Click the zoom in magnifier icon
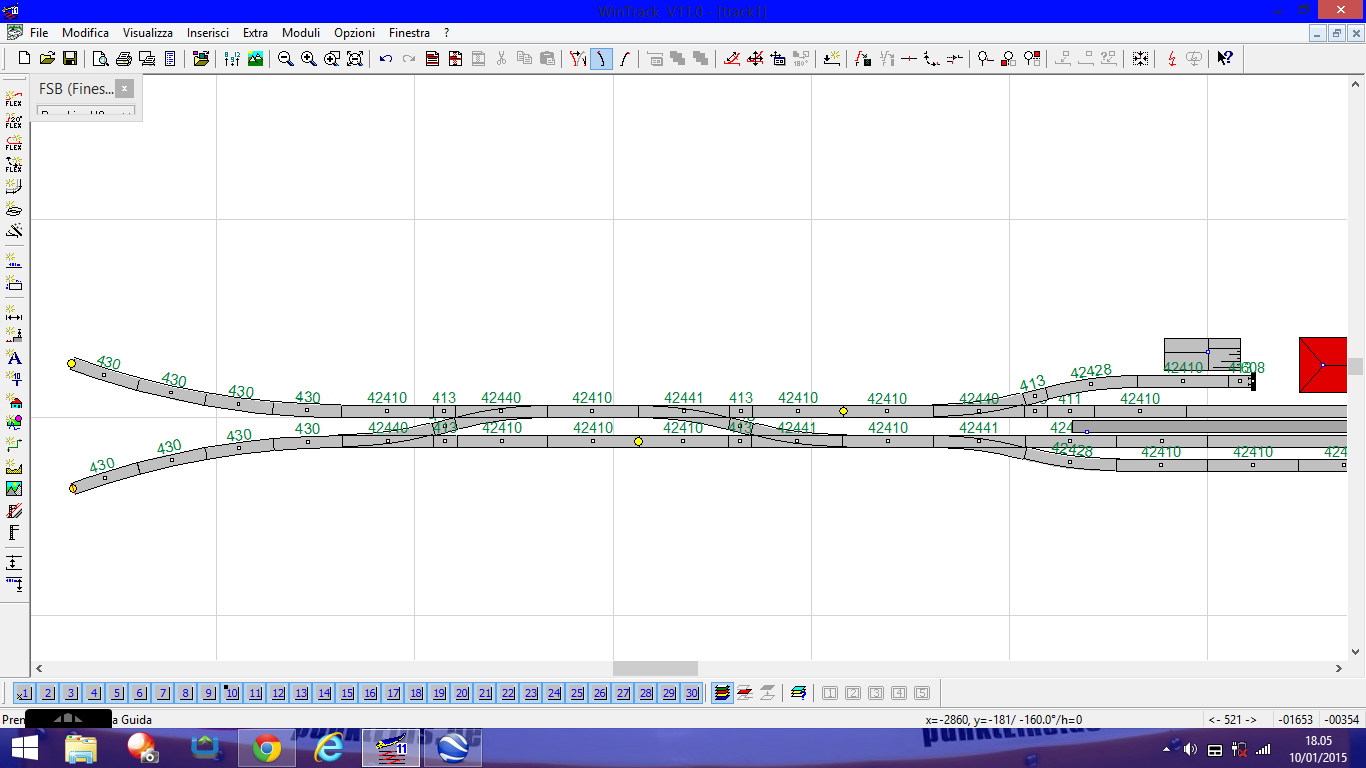 pyautogui.click(x=309, y=59)
